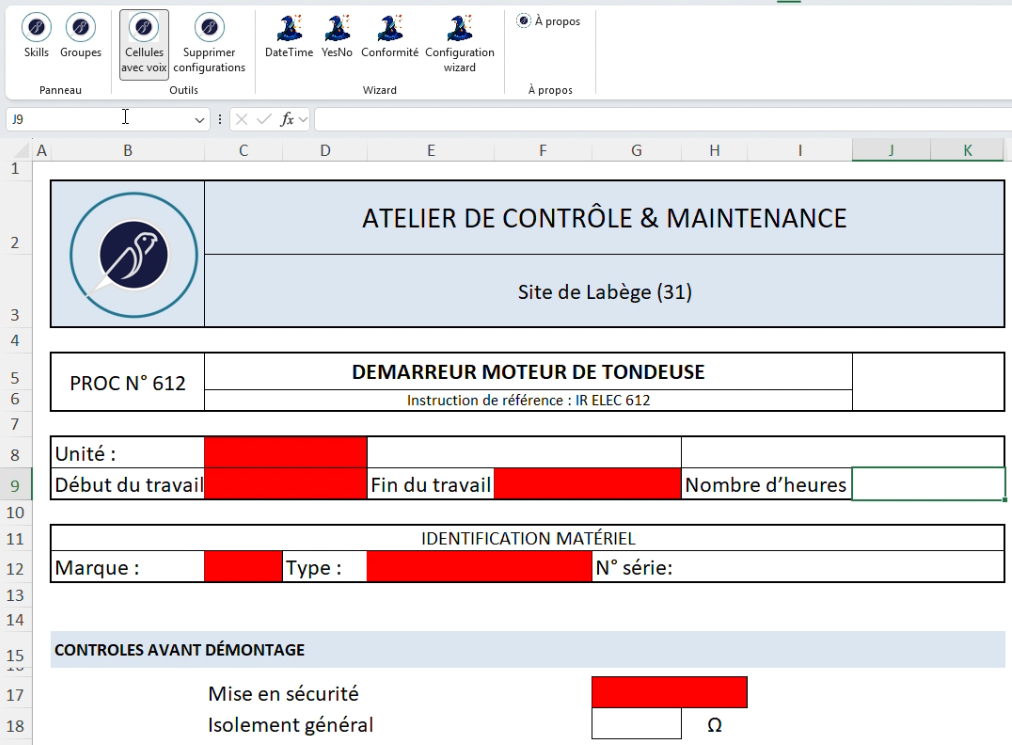Image resolution: width=1012 pixels, height=745 pixels.
Task: Start the Conformité wizard
Action: point(390,36)
